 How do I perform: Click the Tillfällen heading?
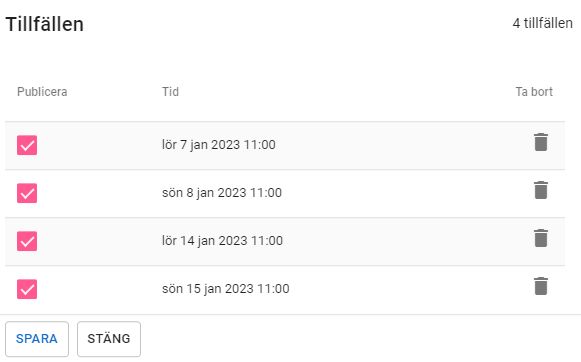[44, 24]
